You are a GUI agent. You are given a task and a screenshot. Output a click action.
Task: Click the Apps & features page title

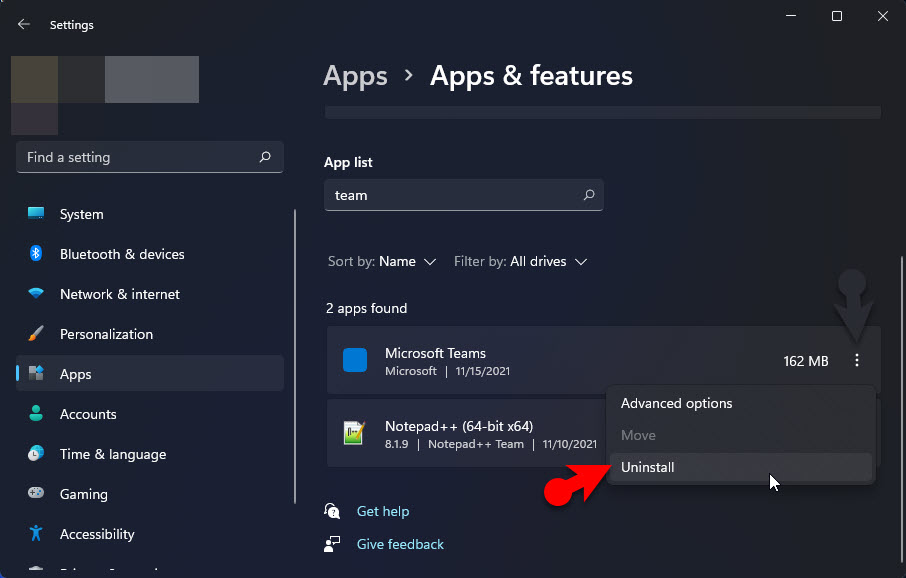(531, 76)
